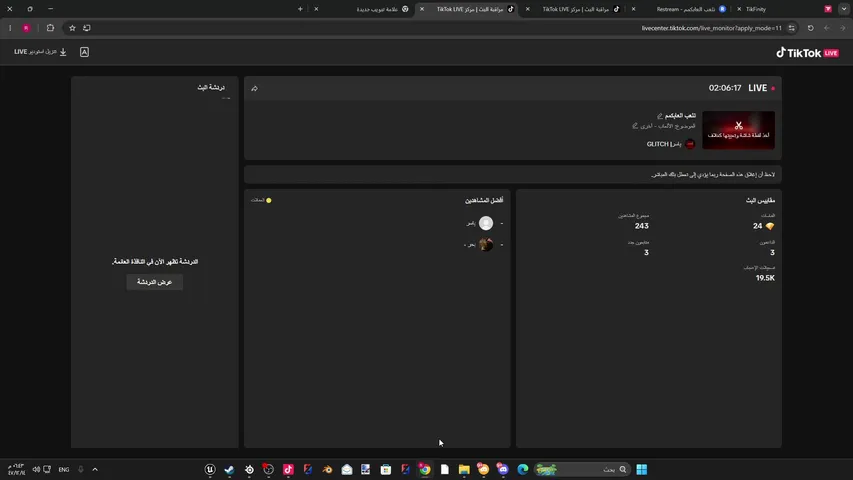Screen dimensions: 853x480
Task: Click the share arrow icon in LIVE header
Action: 255,88
